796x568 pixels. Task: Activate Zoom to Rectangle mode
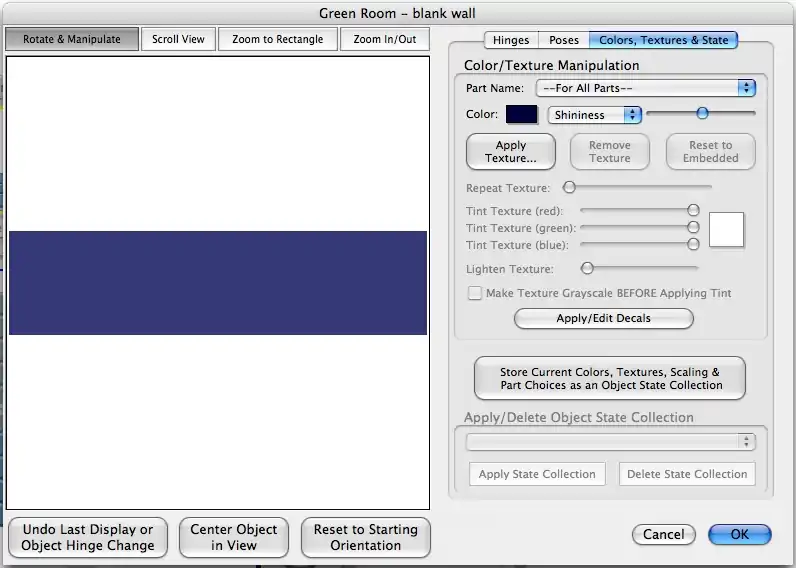277,39
